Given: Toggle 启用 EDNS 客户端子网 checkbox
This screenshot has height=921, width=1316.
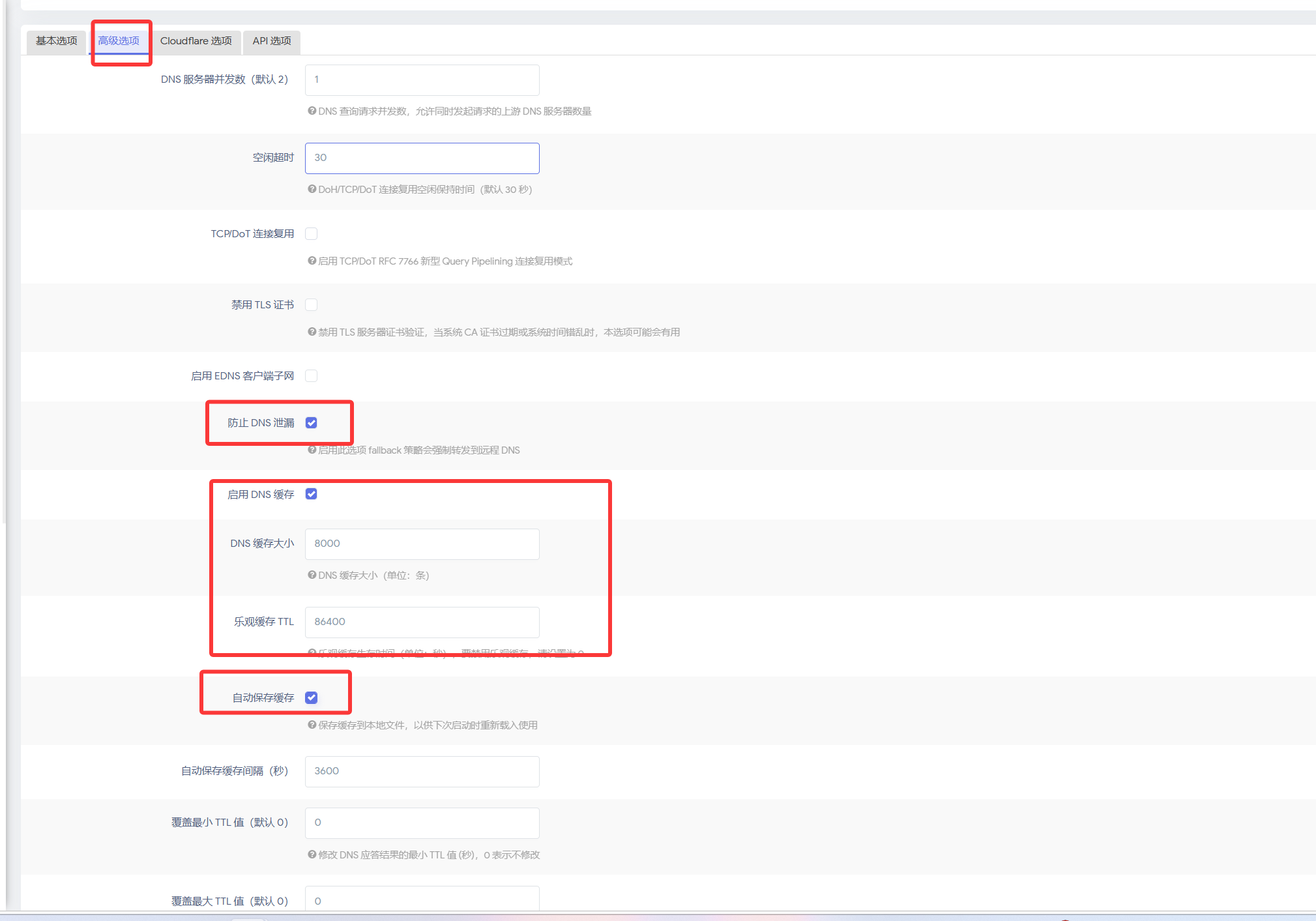Looking at the screenshot, I should coord(312,375).
